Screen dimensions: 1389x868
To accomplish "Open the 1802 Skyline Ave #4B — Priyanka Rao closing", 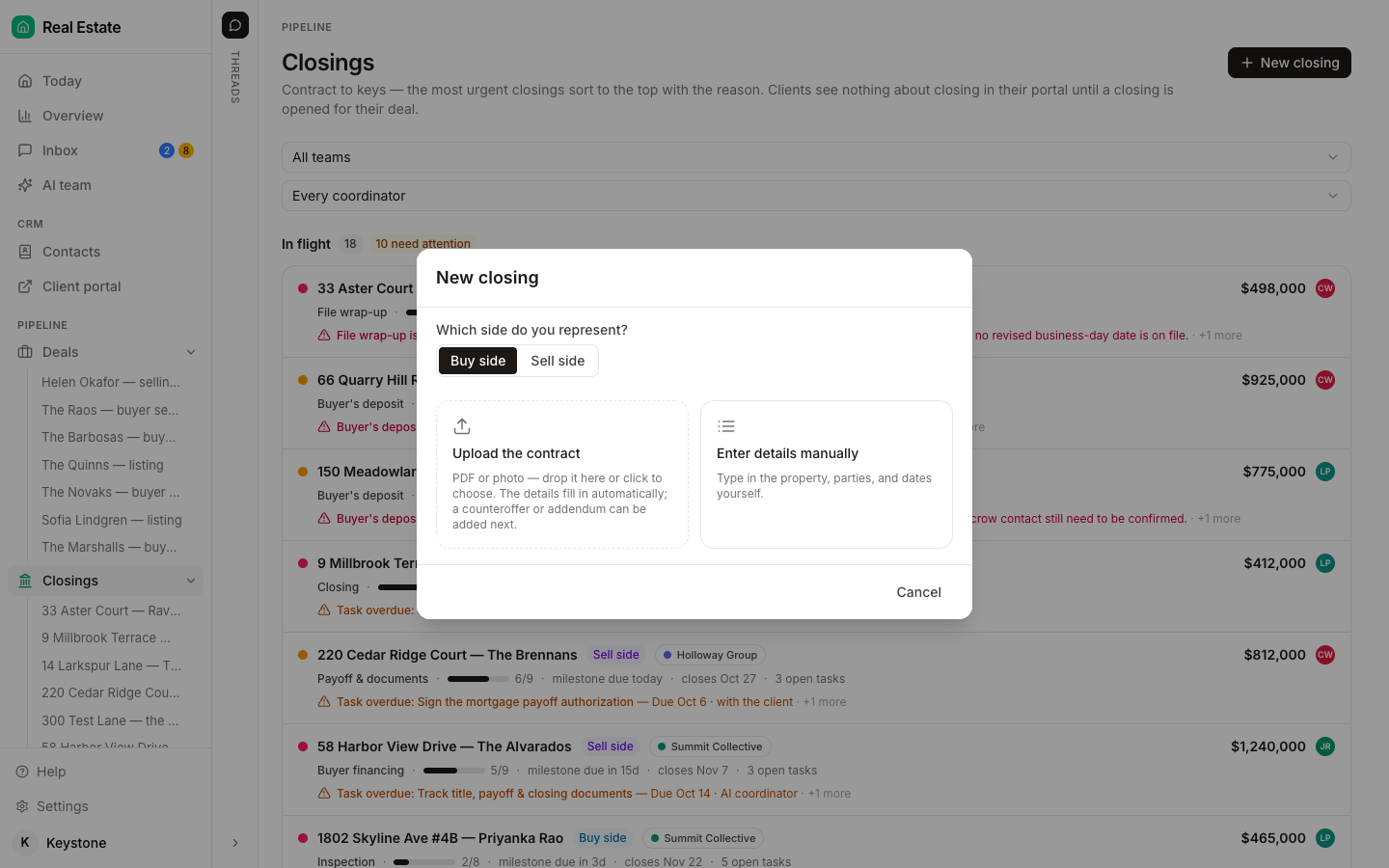I will pos(440,838).
